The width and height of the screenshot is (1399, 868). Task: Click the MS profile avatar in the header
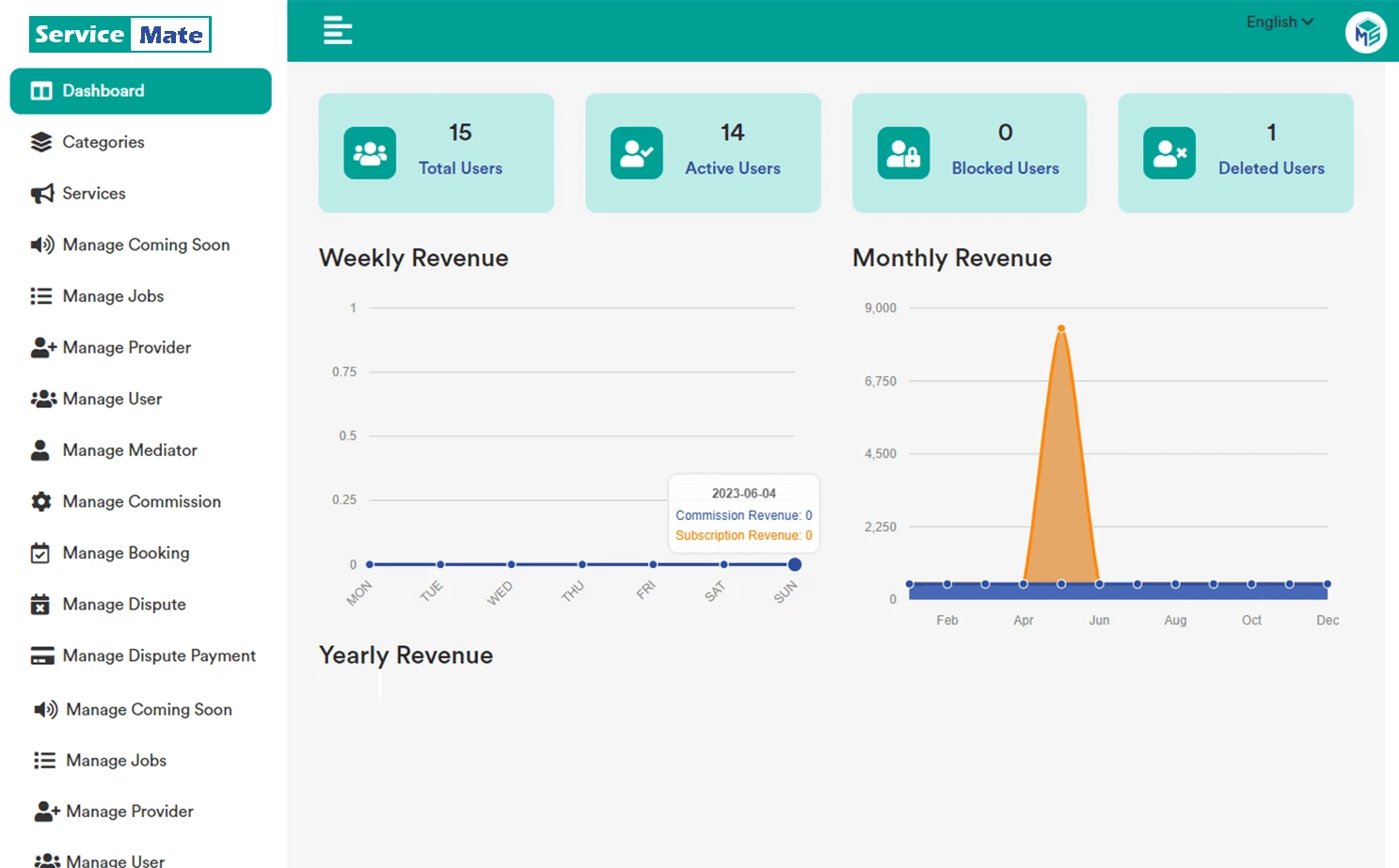click(1364, 31)
